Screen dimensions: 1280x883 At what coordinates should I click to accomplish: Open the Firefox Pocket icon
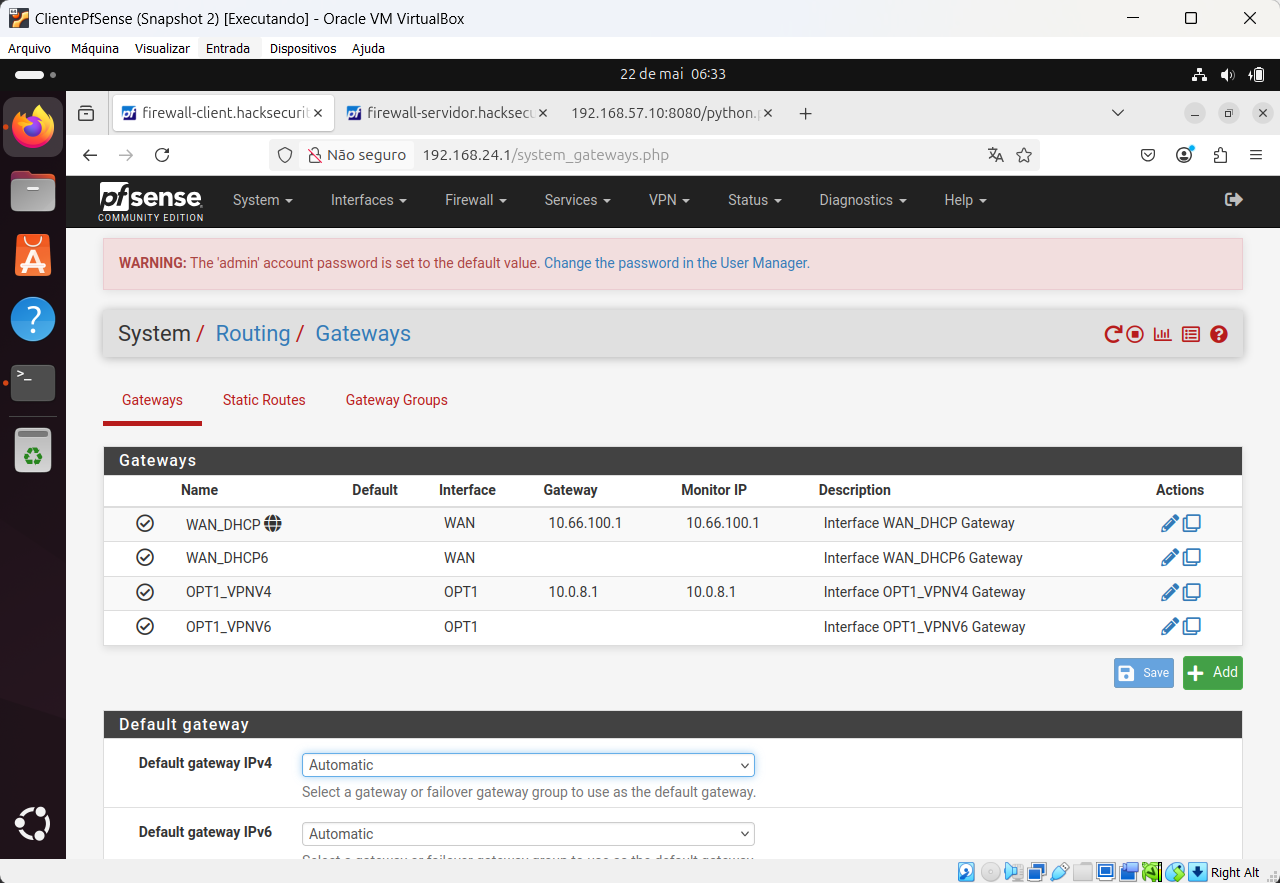[1148, 155]
